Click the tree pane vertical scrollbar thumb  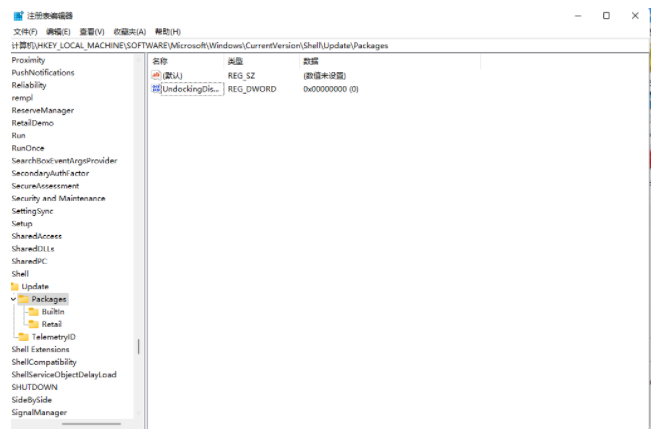[139, 347]
